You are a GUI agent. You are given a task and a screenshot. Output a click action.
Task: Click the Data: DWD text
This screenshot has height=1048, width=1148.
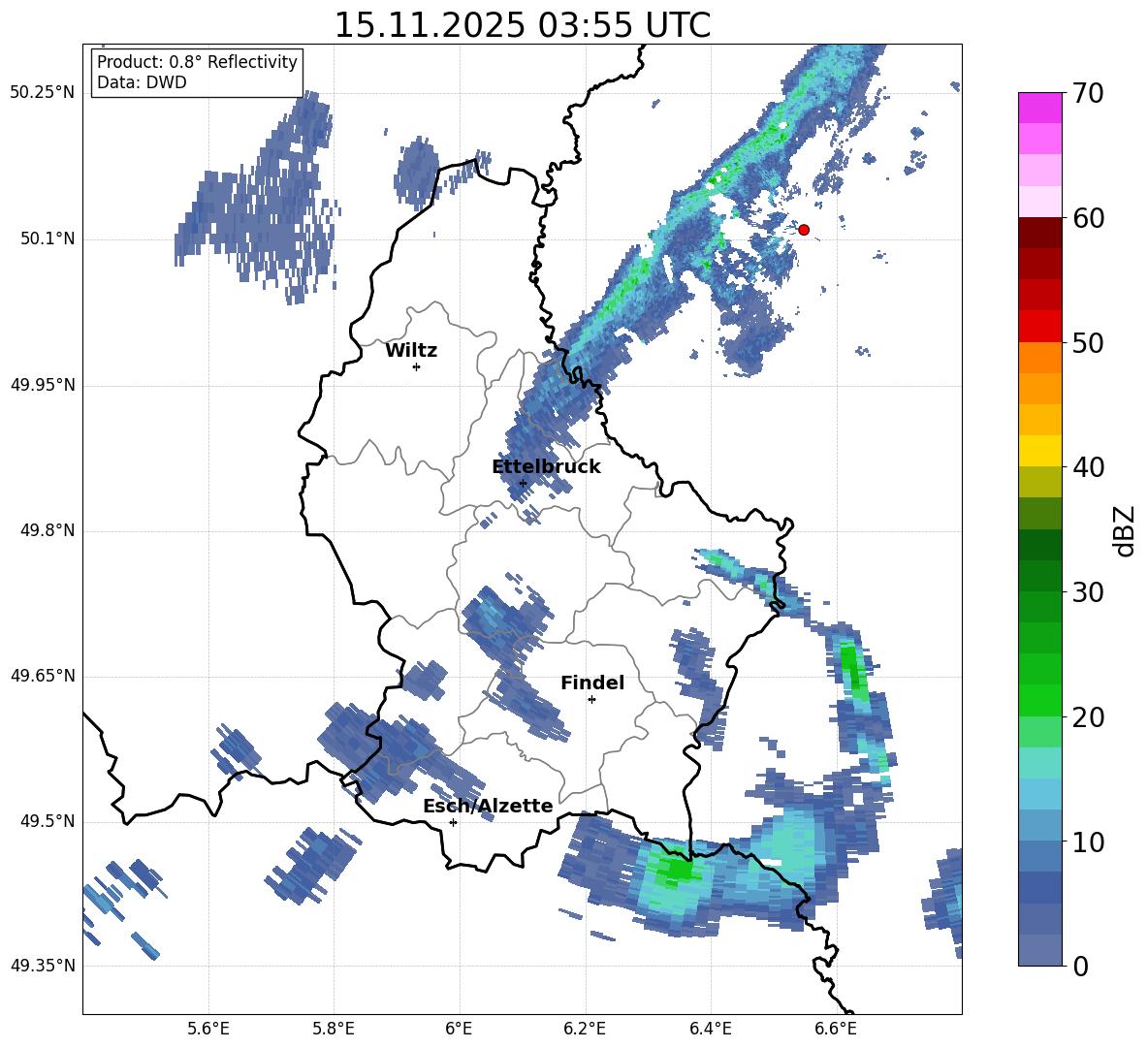click(x=142, y=82)
